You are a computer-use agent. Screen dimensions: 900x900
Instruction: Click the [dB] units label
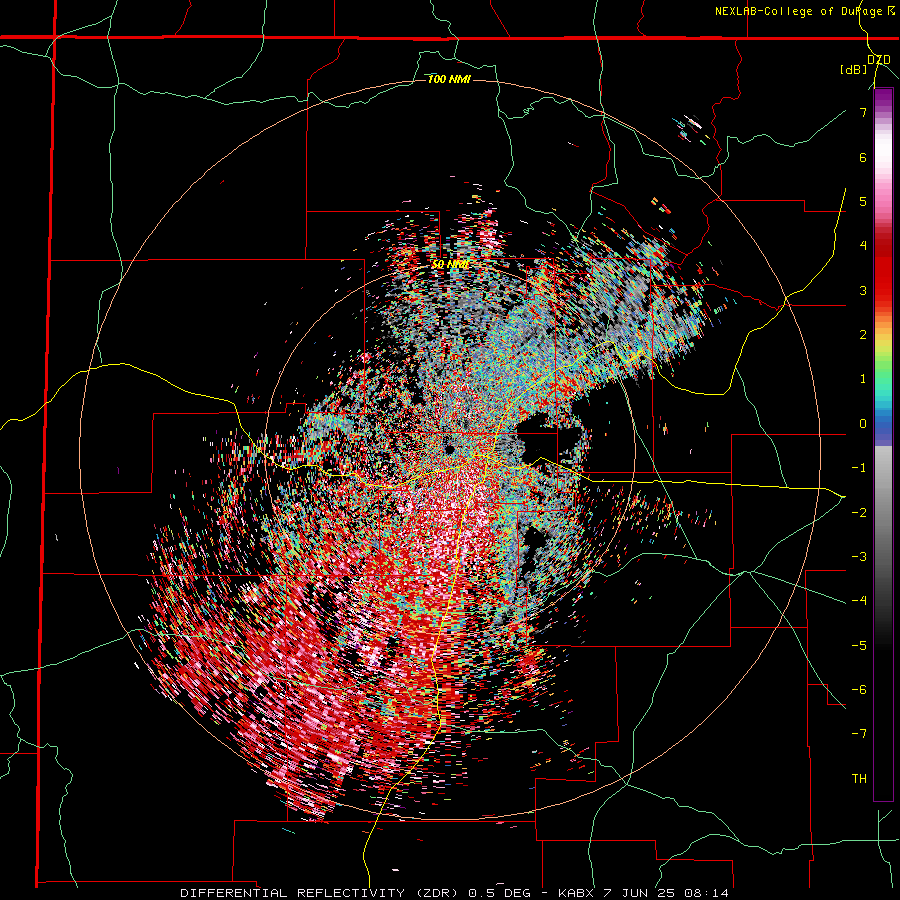(853, 70)
